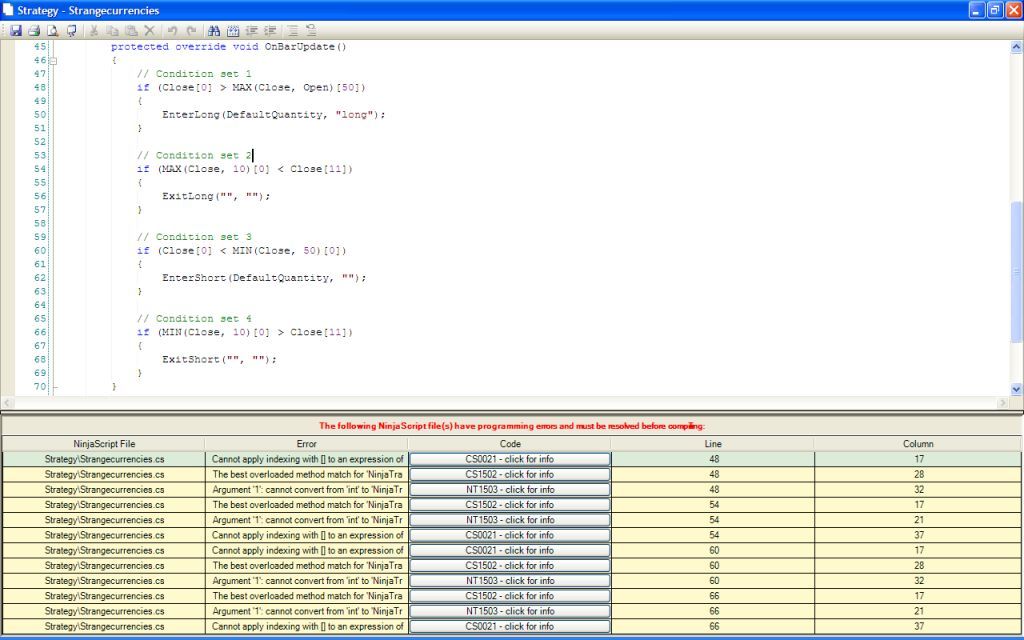Click the 'ExitLong("", "");' statement

coord(216,197)
